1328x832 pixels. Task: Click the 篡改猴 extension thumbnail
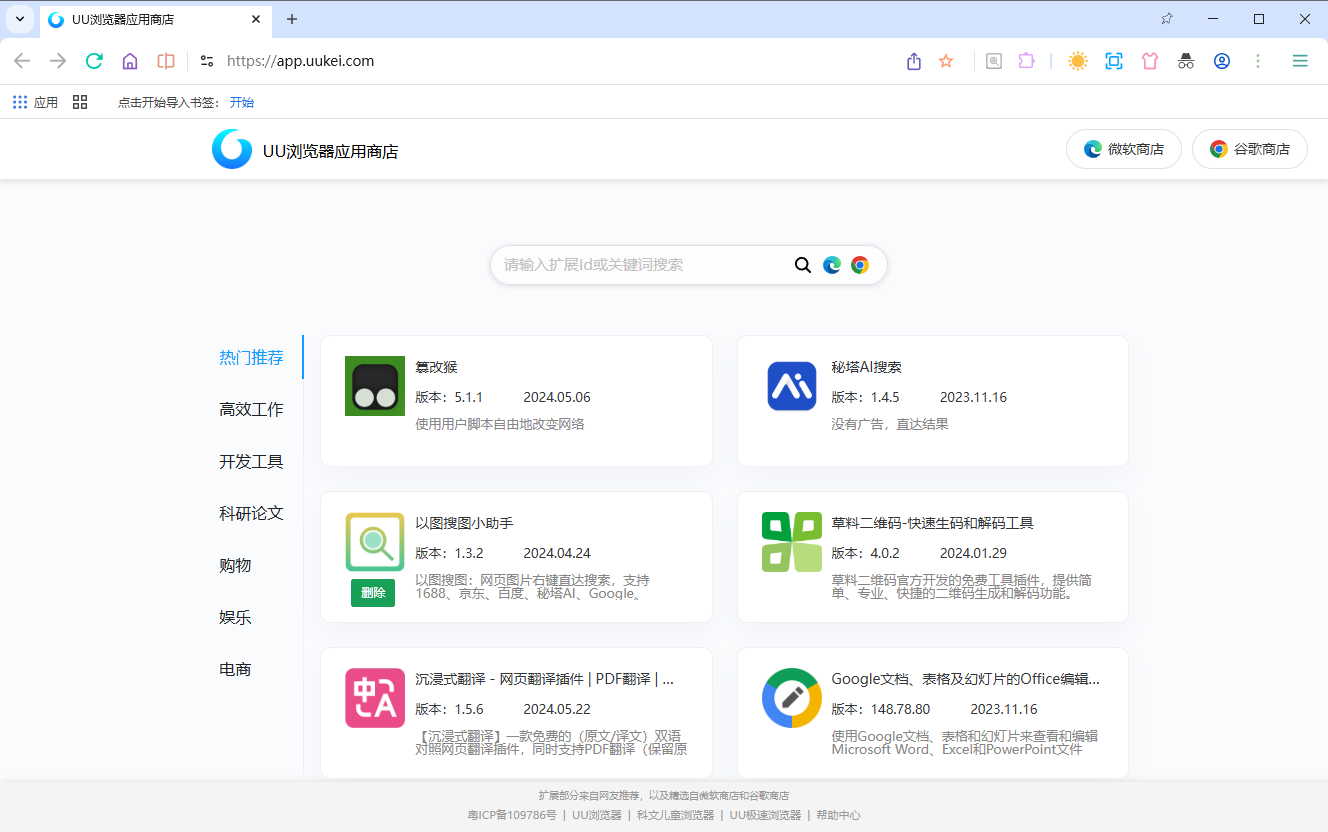pyautogui.click(x=375, y=385)
